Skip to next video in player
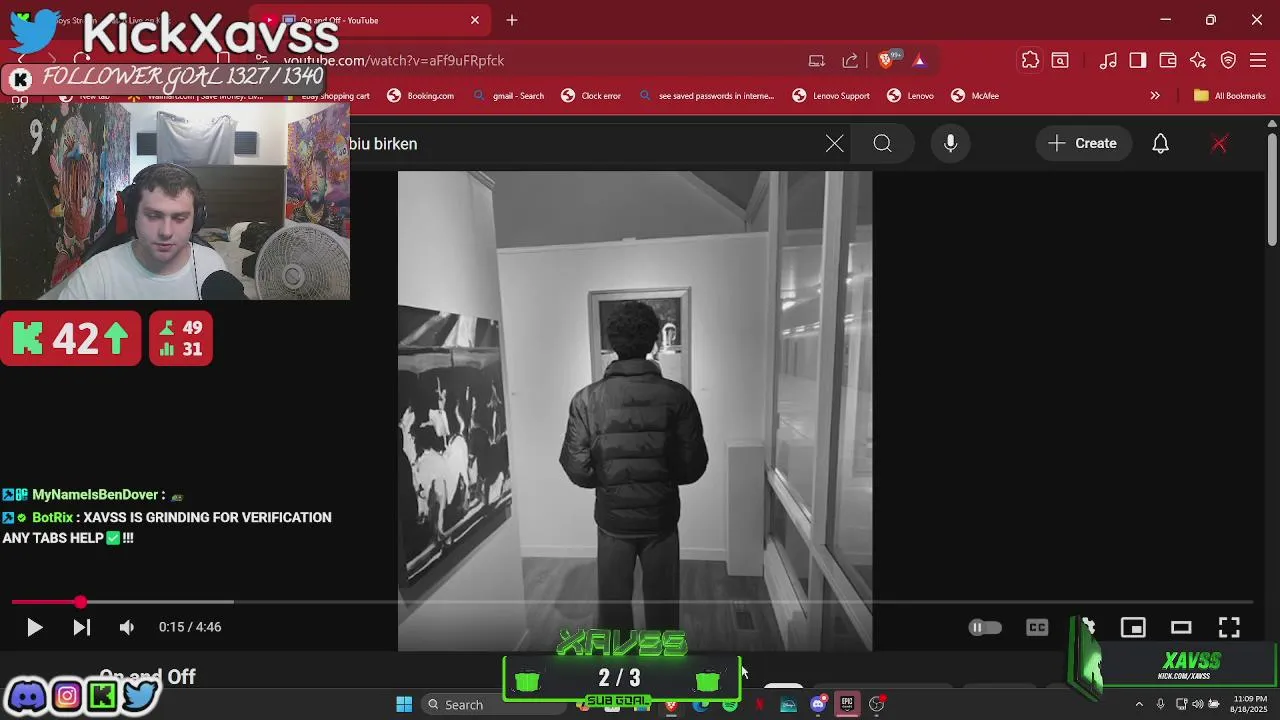The height and width of the screenshot is (720, 1280). click(x=82, y=627)
